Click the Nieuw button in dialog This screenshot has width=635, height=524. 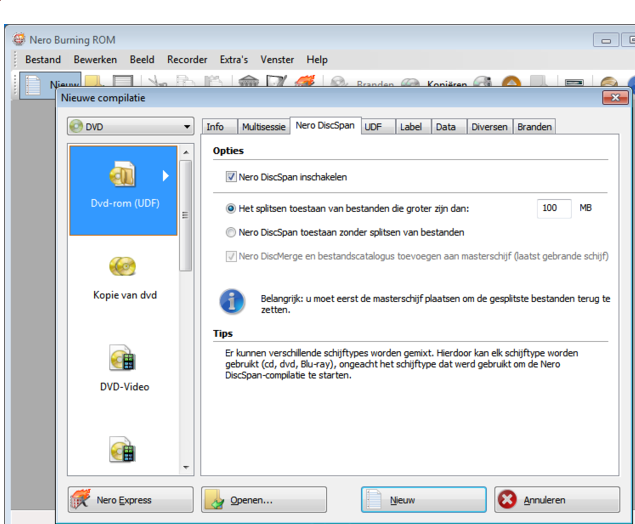coord(424,500)
